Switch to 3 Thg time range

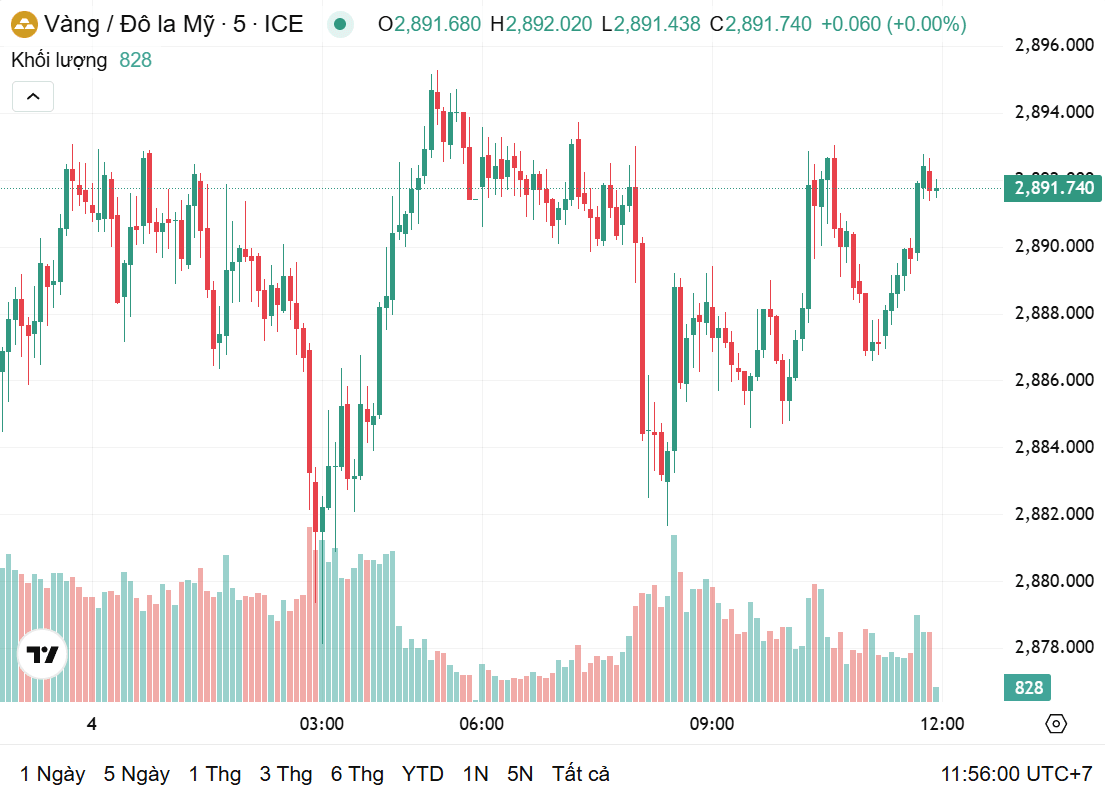(286, 774)
